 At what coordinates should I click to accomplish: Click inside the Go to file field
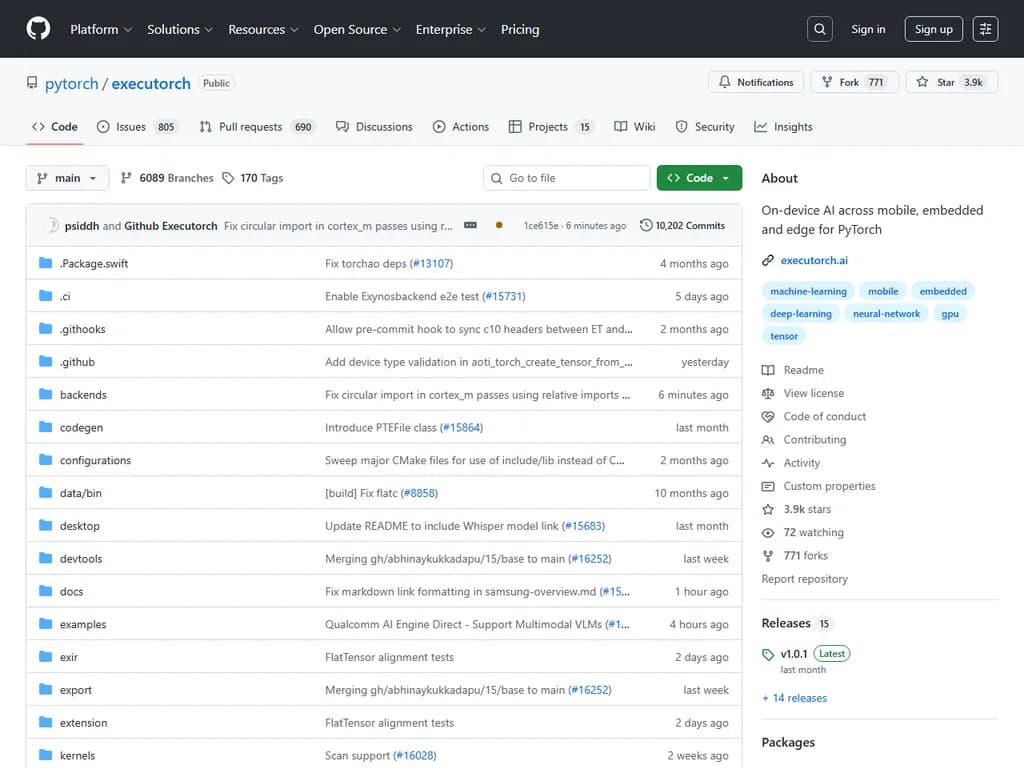[566, 177]
